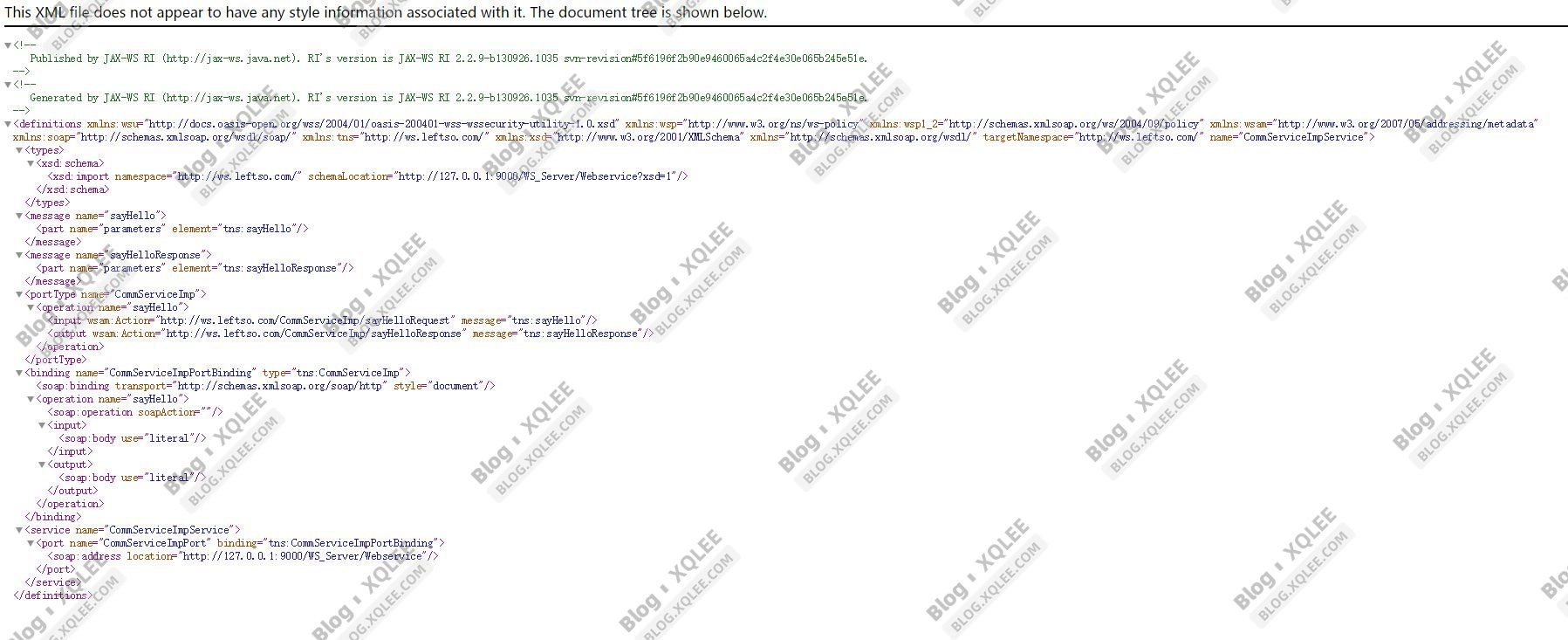Collapse the output node in binding operation
The height and width of the screenshot is (640, 1568).
(x=42, y=465)
